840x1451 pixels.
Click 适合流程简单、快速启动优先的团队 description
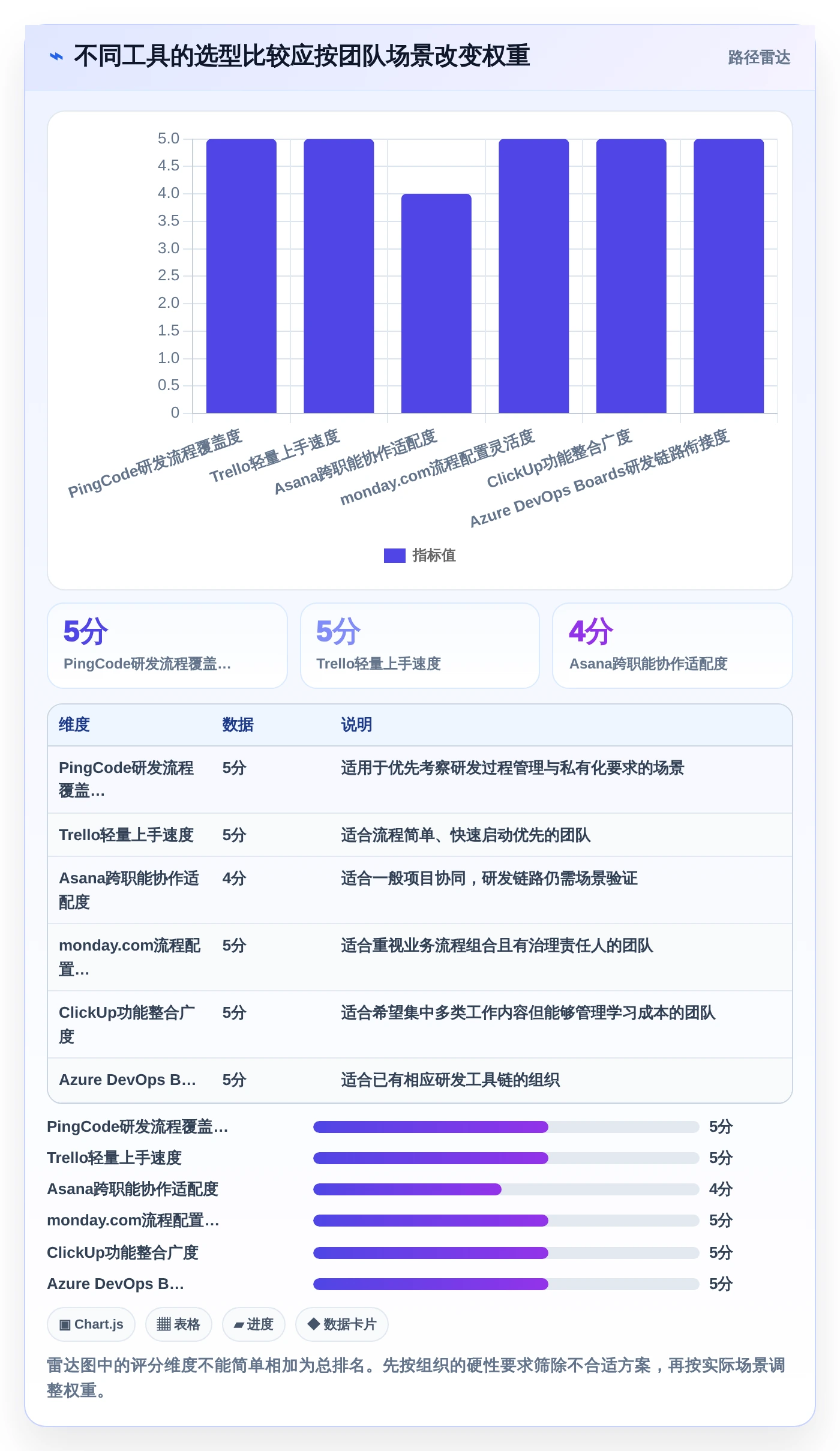(466, 835)
